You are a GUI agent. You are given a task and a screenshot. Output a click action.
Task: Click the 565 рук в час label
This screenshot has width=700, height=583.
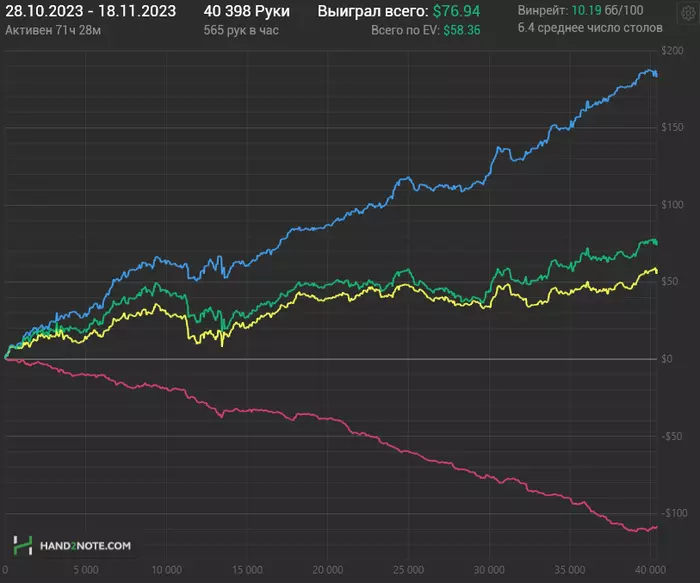(241, 30)
